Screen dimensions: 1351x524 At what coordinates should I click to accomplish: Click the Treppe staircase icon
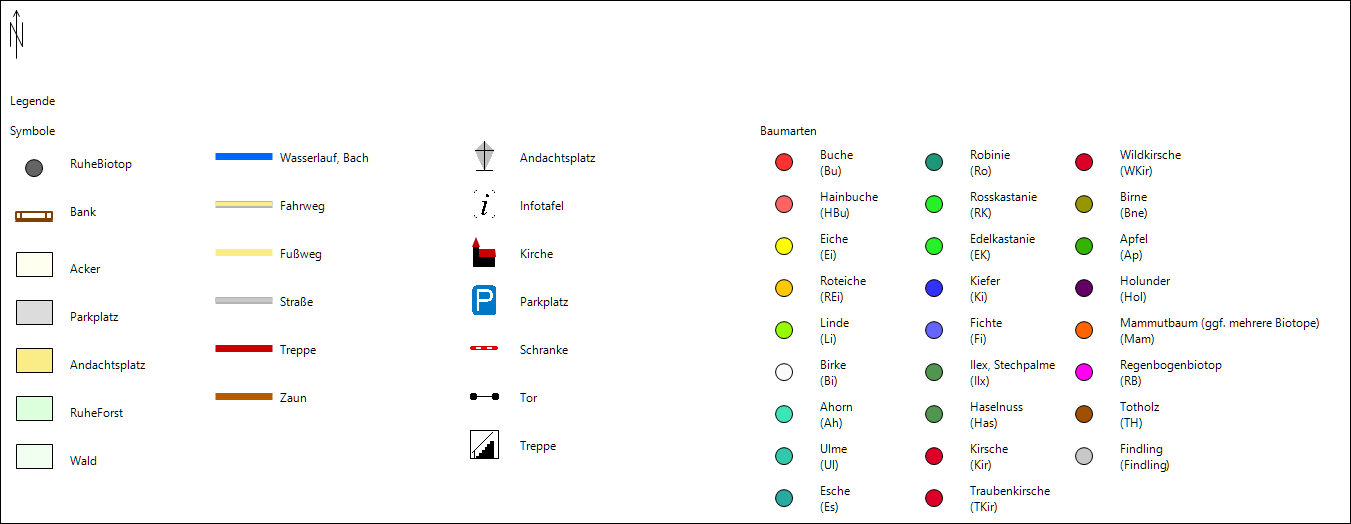pos(484,444)
